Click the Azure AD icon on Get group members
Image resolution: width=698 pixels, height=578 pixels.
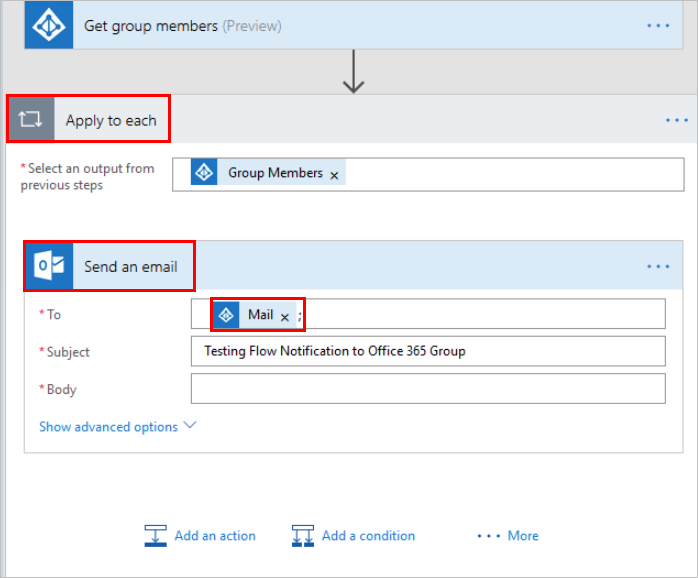click(x=49, y=26)
